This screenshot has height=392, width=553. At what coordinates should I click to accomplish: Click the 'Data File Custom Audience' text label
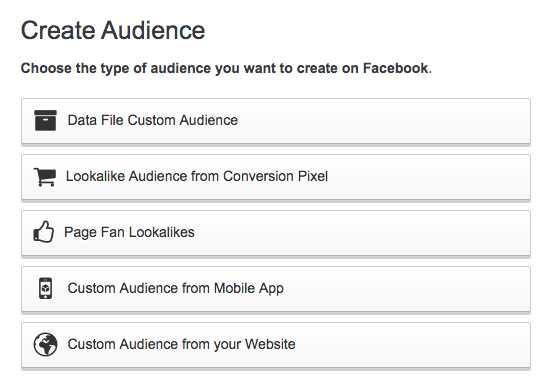click(x=153, y=120)
